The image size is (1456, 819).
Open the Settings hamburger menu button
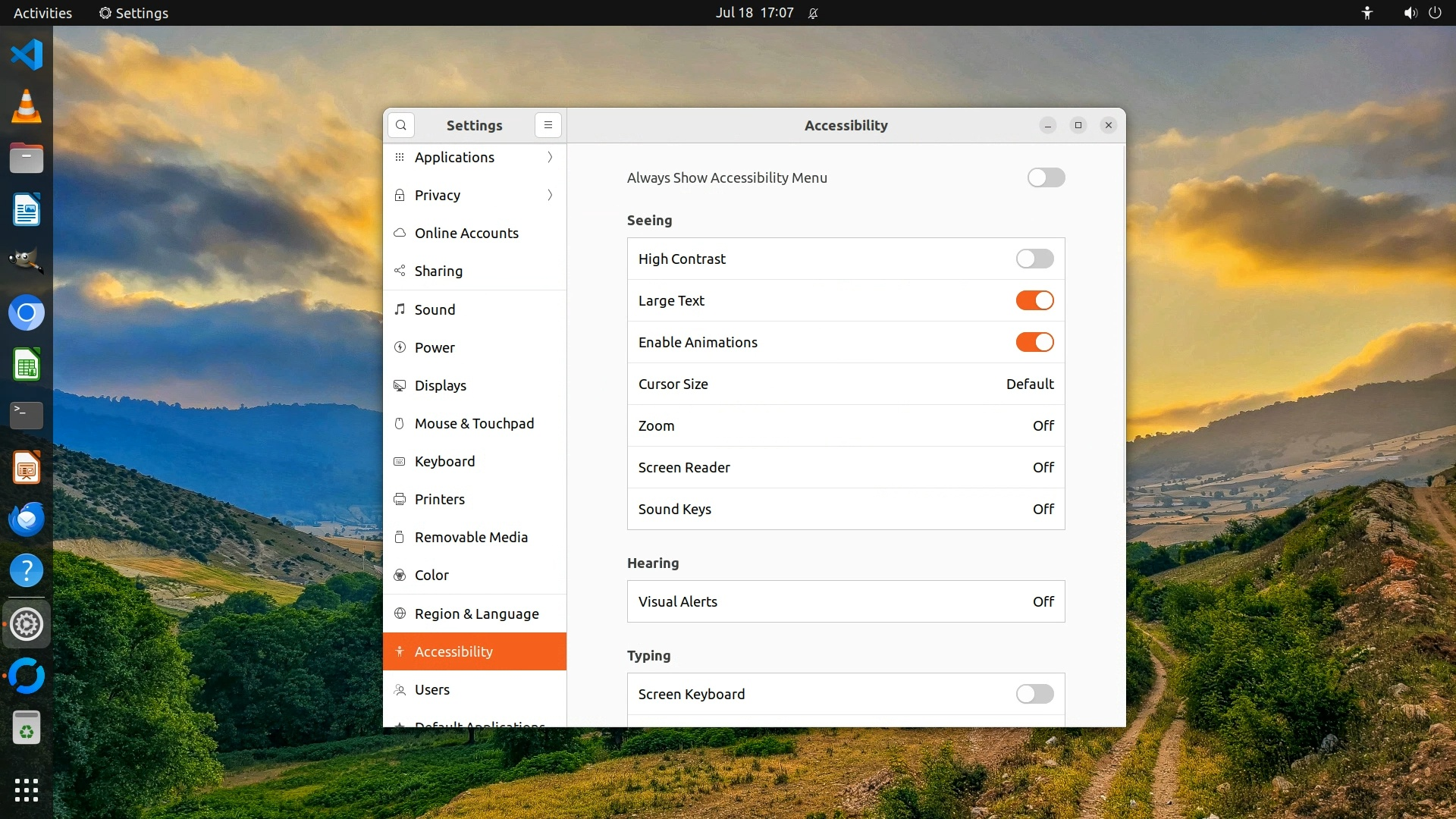point(548,125)
